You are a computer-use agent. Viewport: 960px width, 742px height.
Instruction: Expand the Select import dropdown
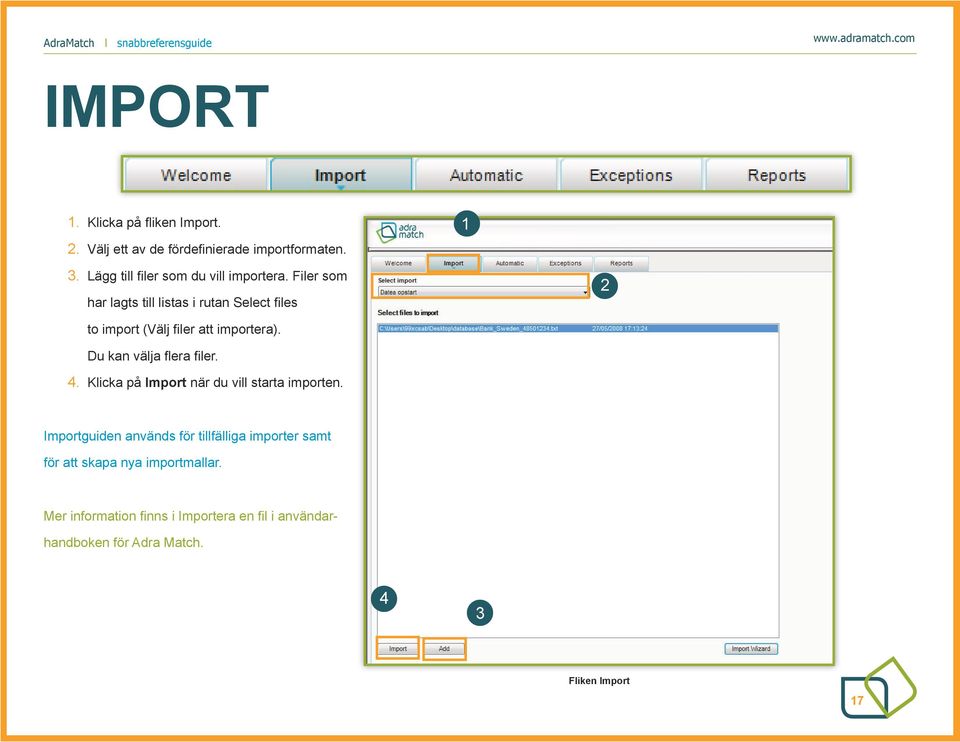point(483,293)
